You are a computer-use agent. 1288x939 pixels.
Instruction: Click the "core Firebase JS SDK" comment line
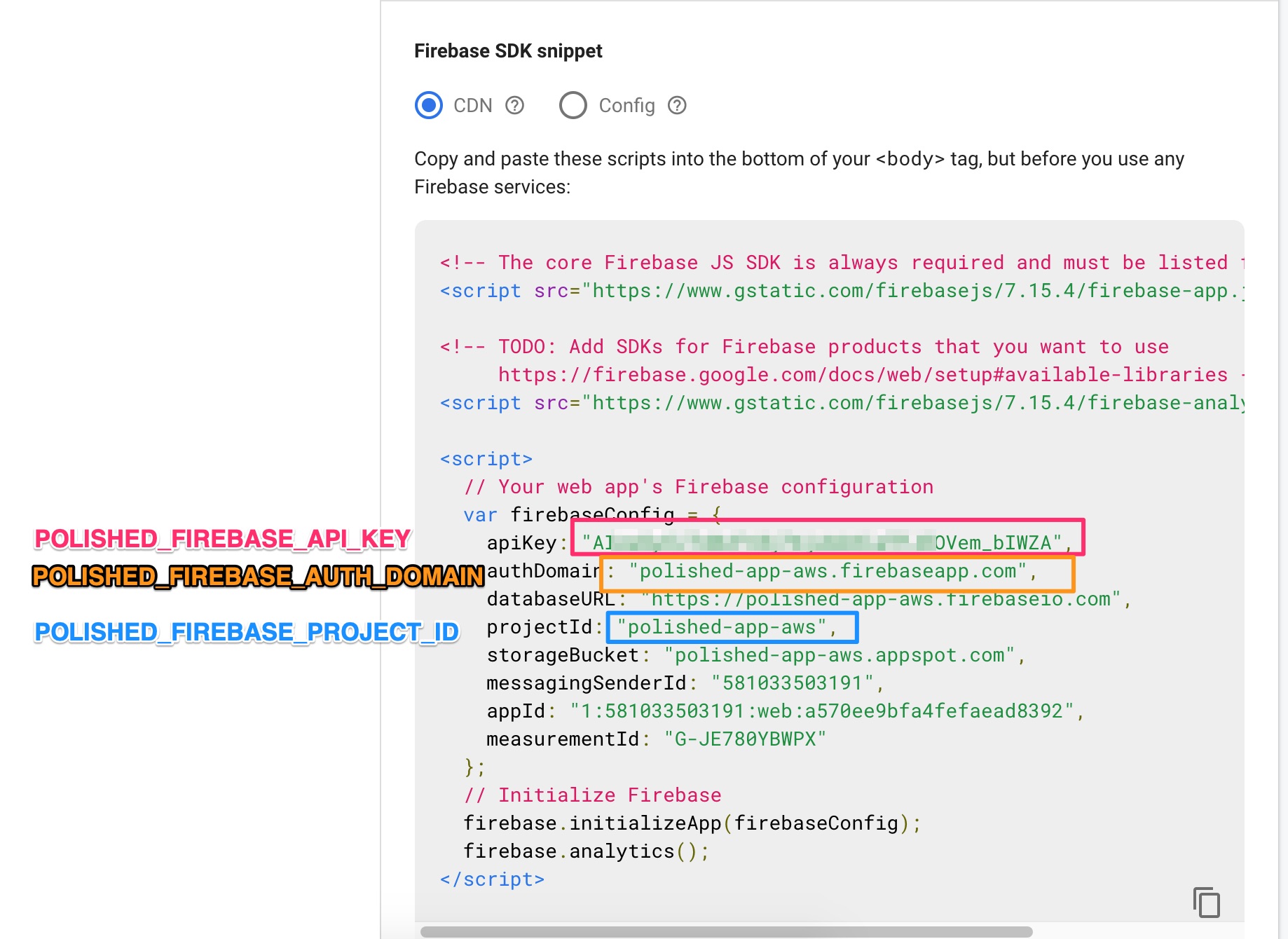[x=842, y=263]
